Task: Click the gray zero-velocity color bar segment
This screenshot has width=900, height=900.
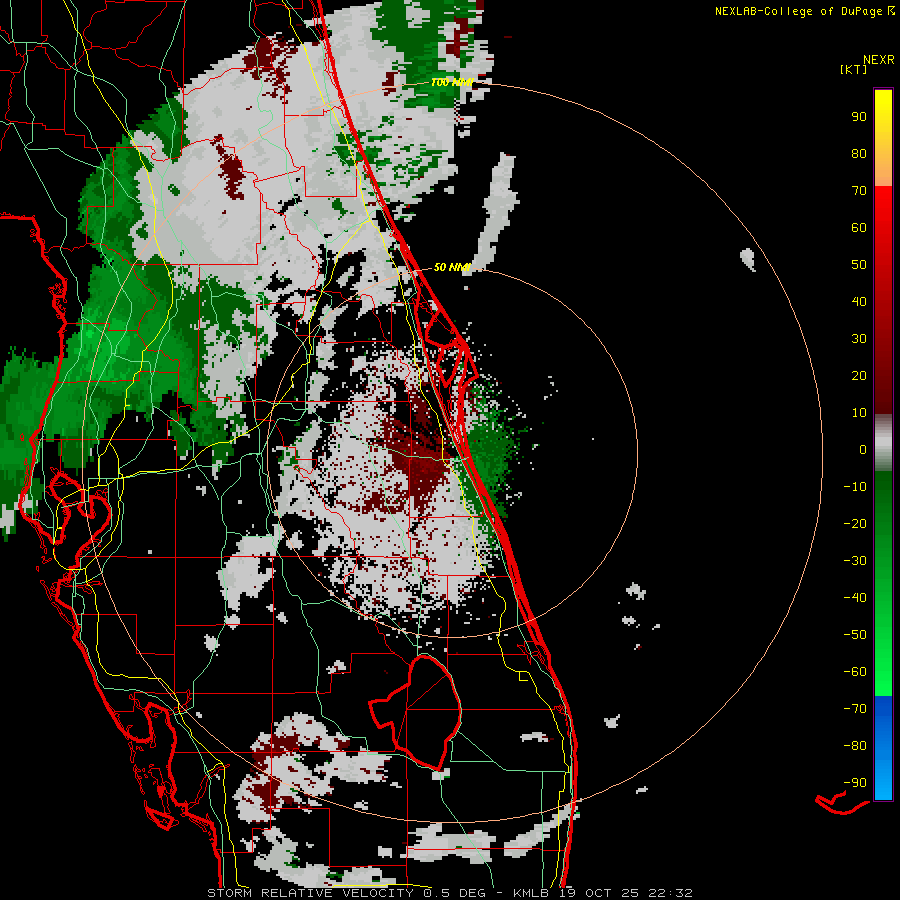Action: [x=883, y=443]
